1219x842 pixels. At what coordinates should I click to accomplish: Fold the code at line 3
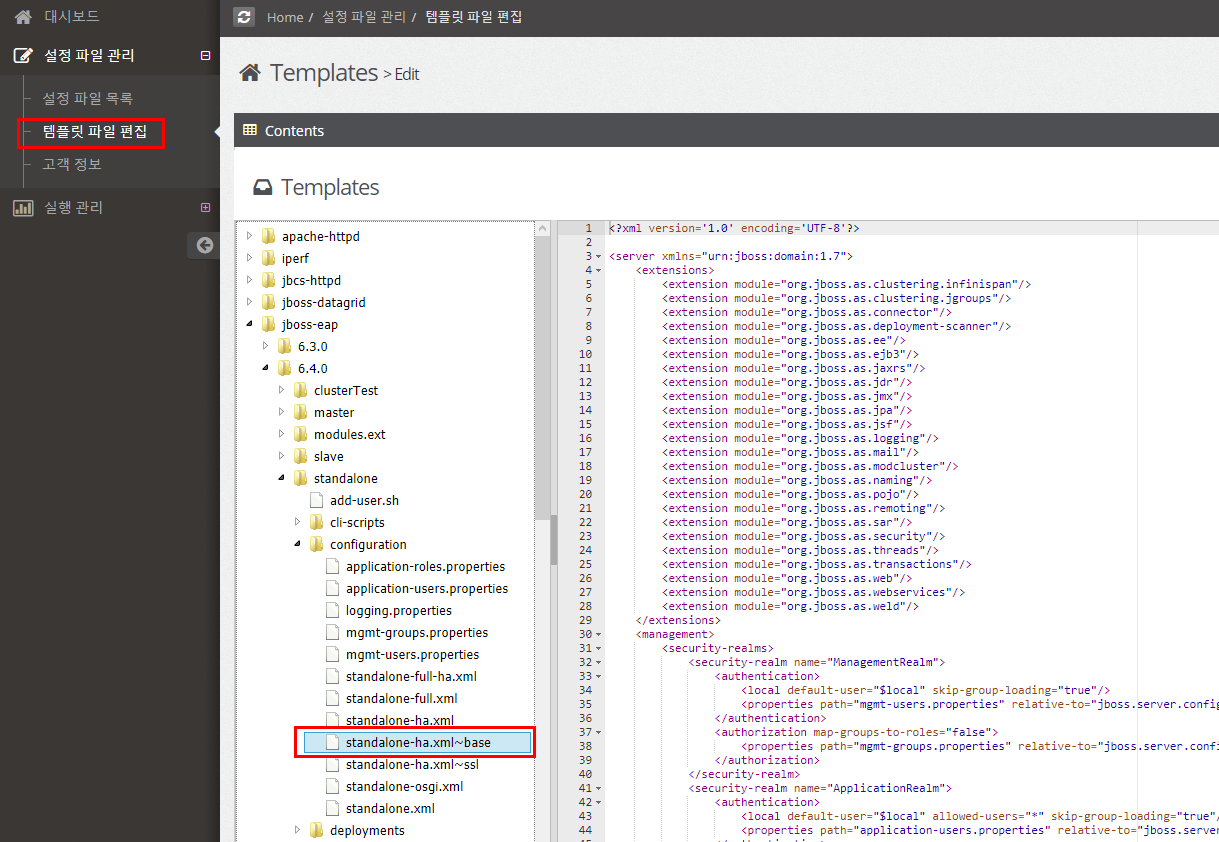tap(599, 257)
